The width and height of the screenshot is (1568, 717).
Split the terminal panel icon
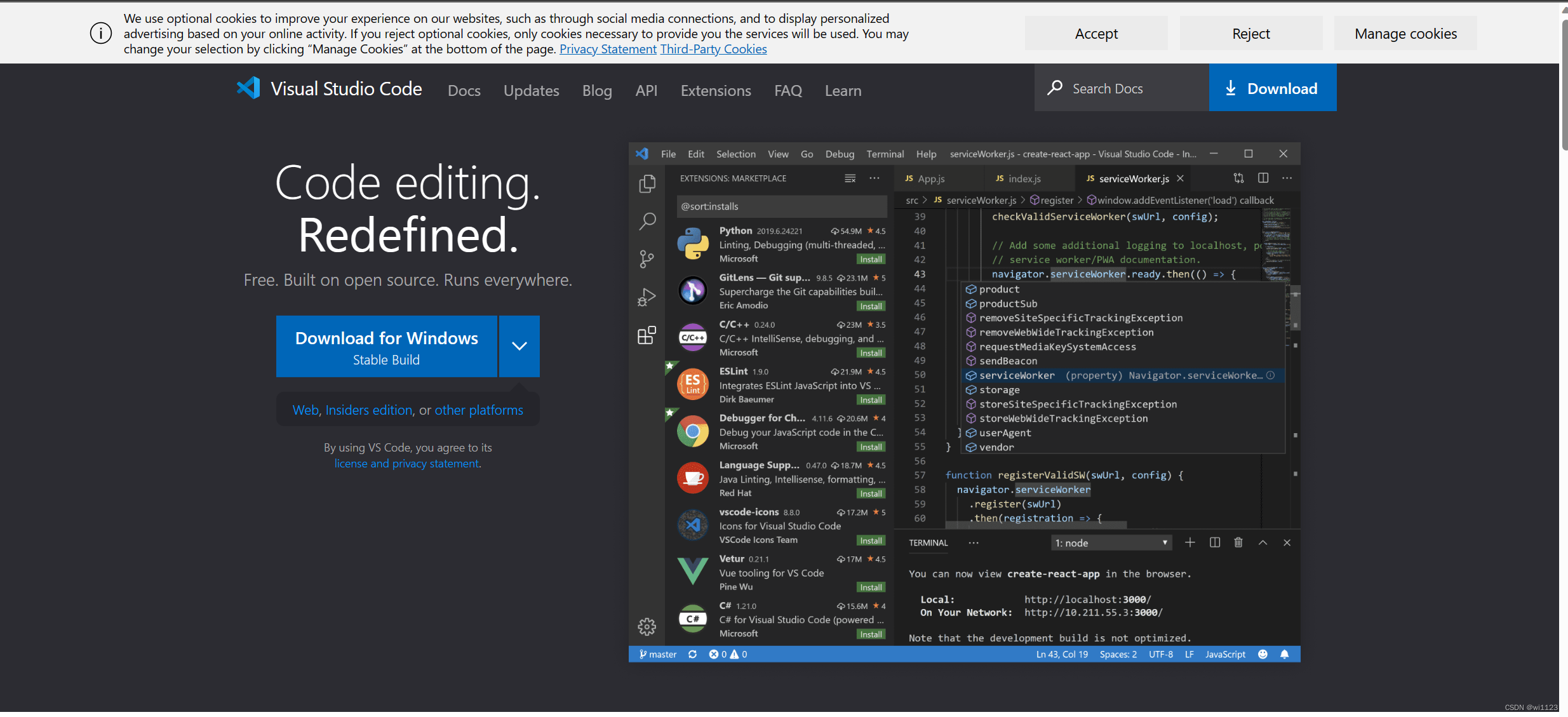tap(1215, 542)
